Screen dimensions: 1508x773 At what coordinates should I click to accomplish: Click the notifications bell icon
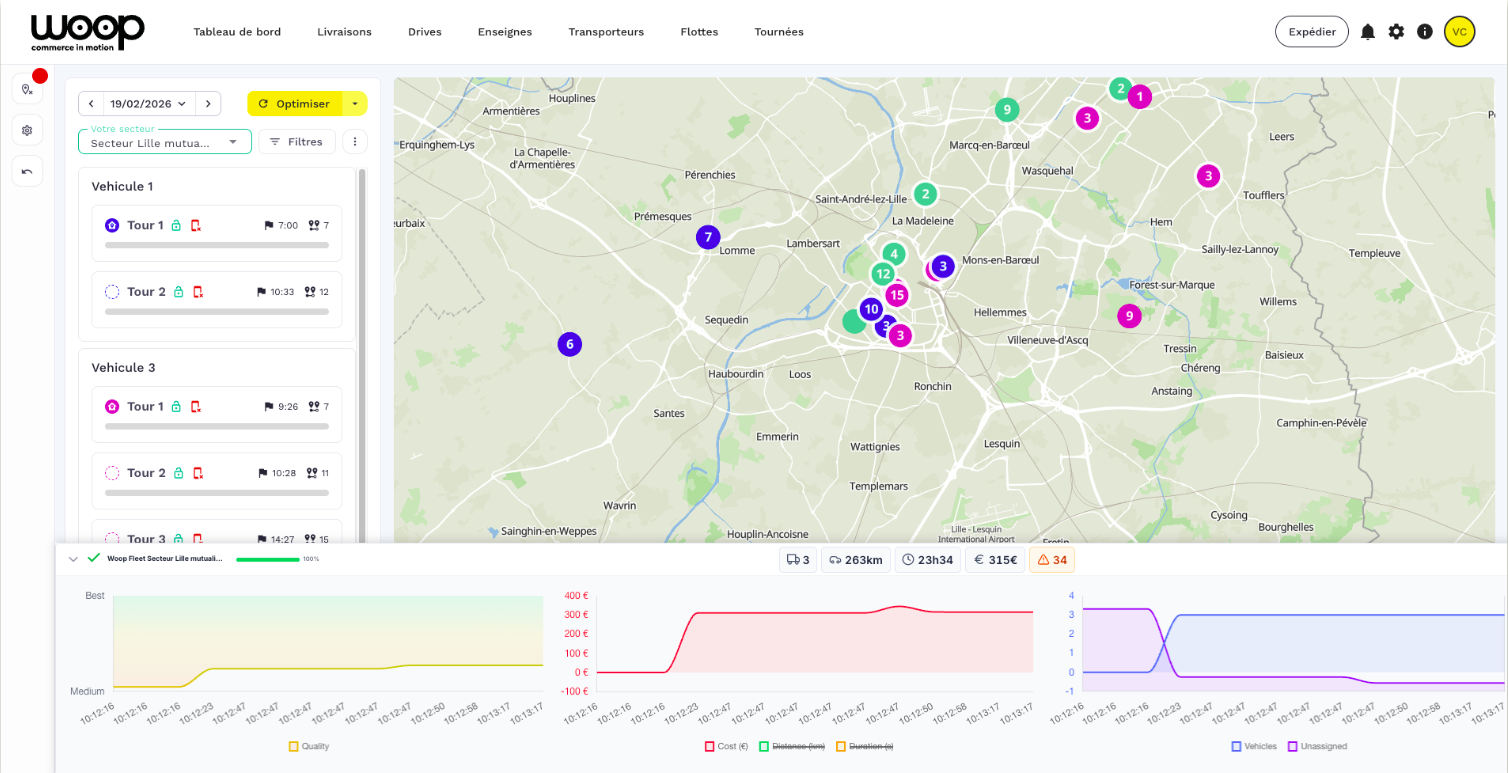pyautogui.click(x=1367, y=32)
